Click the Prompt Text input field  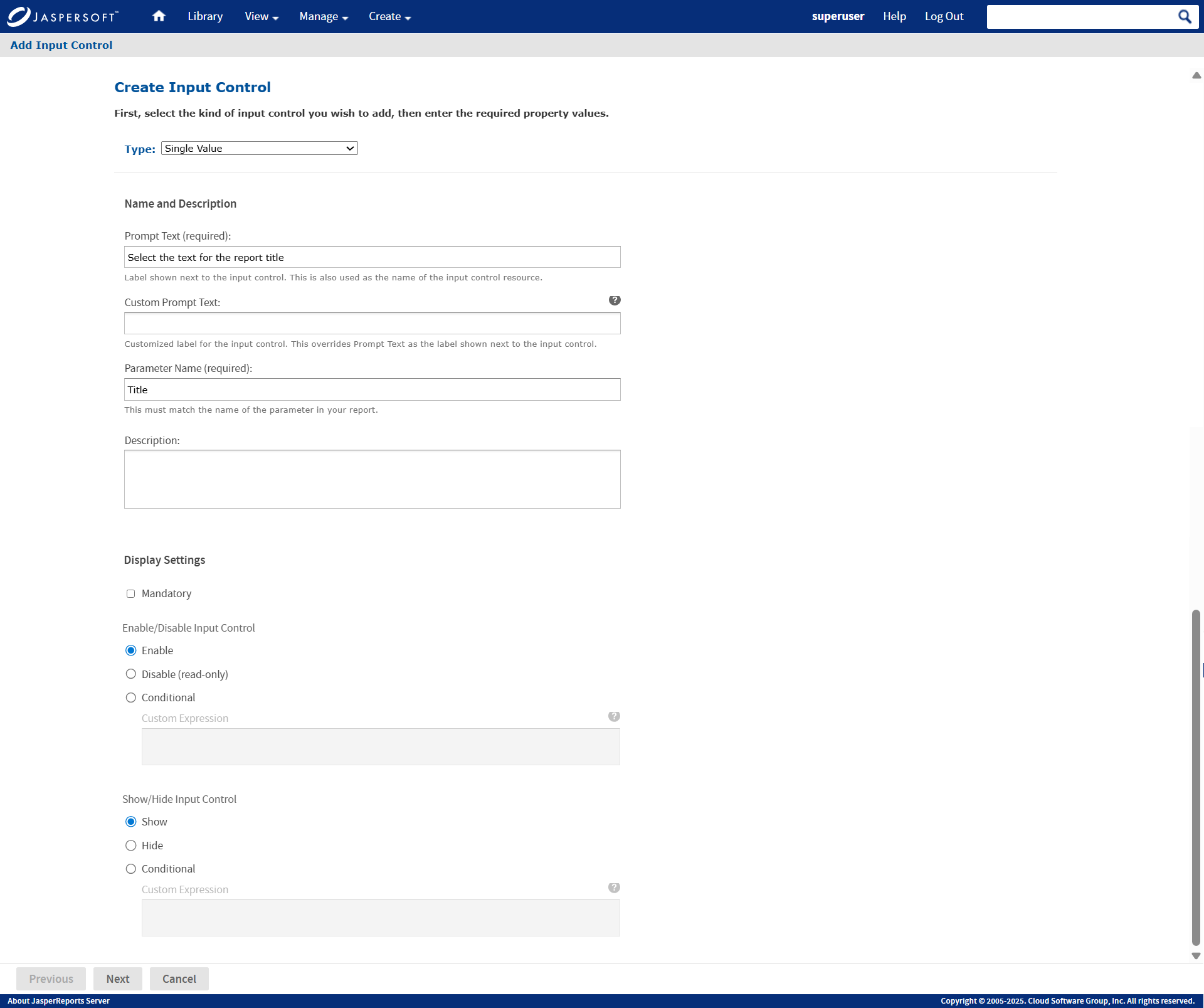click(x=372, y=257)
